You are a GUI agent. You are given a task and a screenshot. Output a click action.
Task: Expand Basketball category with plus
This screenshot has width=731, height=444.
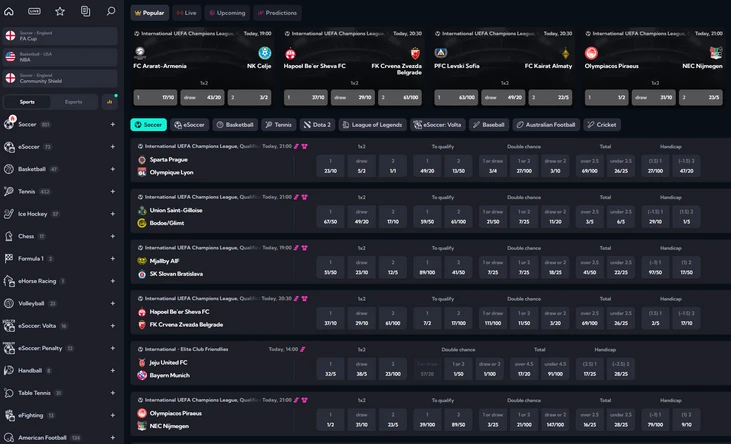coord(112,169)
